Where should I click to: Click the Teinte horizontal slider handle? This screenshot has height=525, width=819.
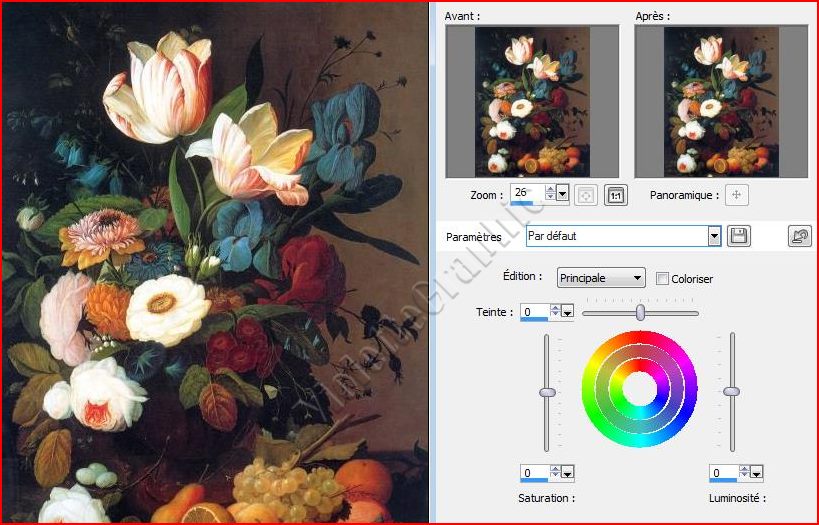[640, 313]
